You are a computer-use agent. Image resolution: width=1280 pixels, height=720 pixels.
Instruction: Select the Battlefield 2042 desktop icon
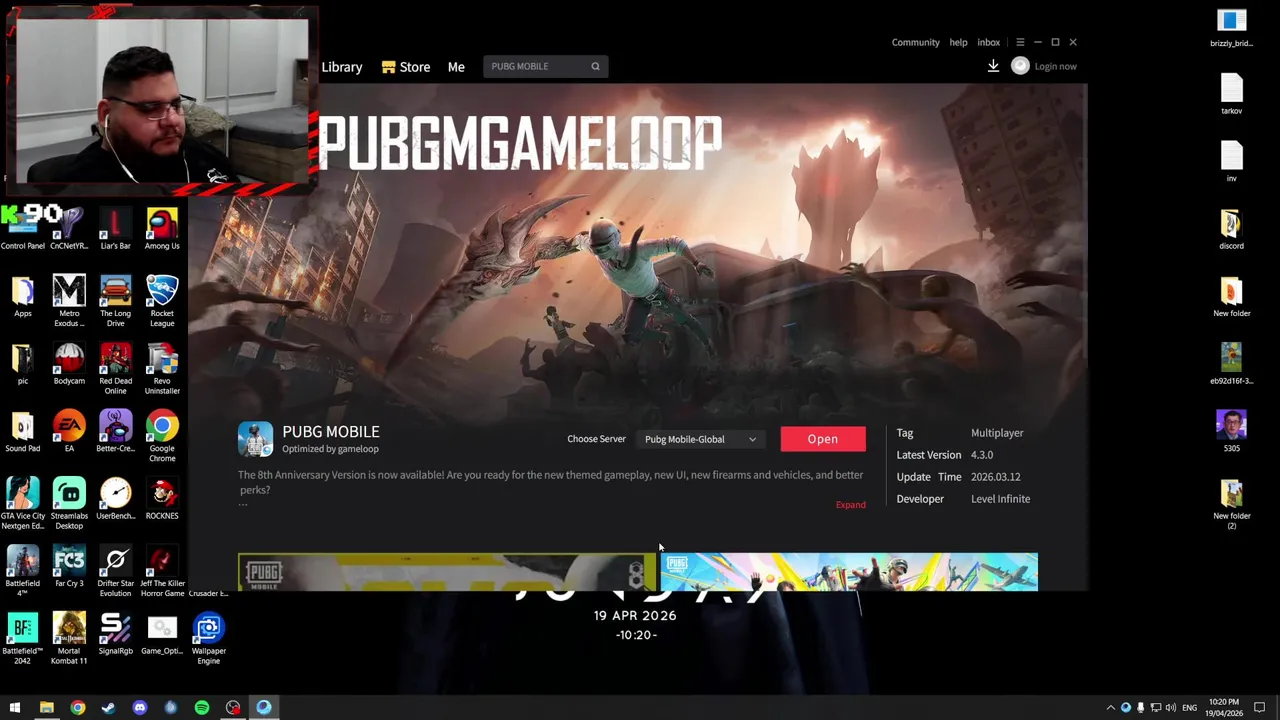(x=22, y=638)
